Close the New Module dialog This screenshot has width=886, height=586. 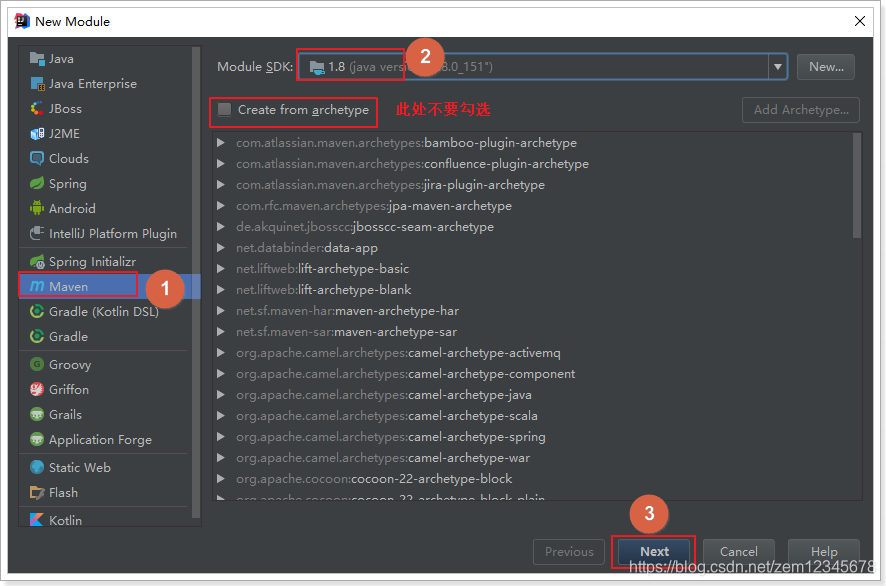(860, 21)
